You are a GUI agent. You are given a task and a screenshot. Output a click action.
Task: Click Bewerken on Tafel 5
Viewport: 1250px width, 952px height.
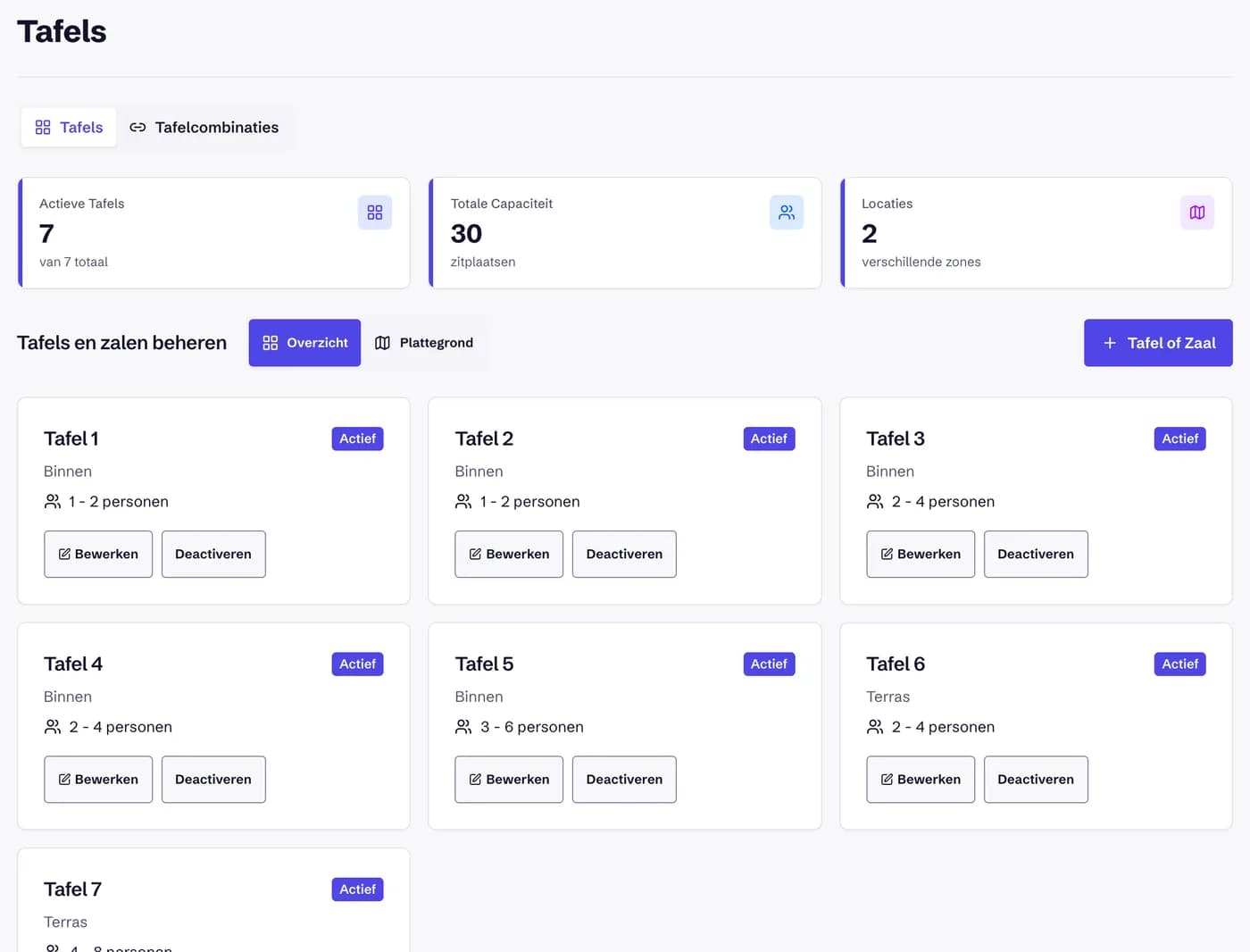click(509, 779)
